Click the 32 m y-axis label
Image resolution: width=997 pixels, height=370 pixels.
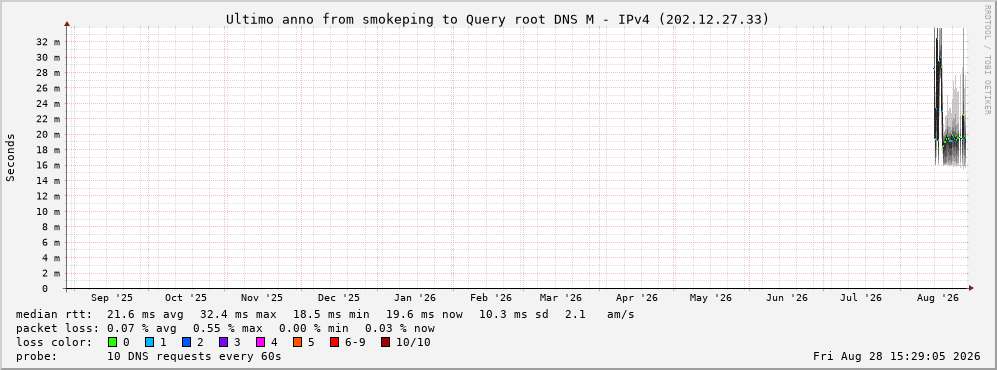click(48, 41)
